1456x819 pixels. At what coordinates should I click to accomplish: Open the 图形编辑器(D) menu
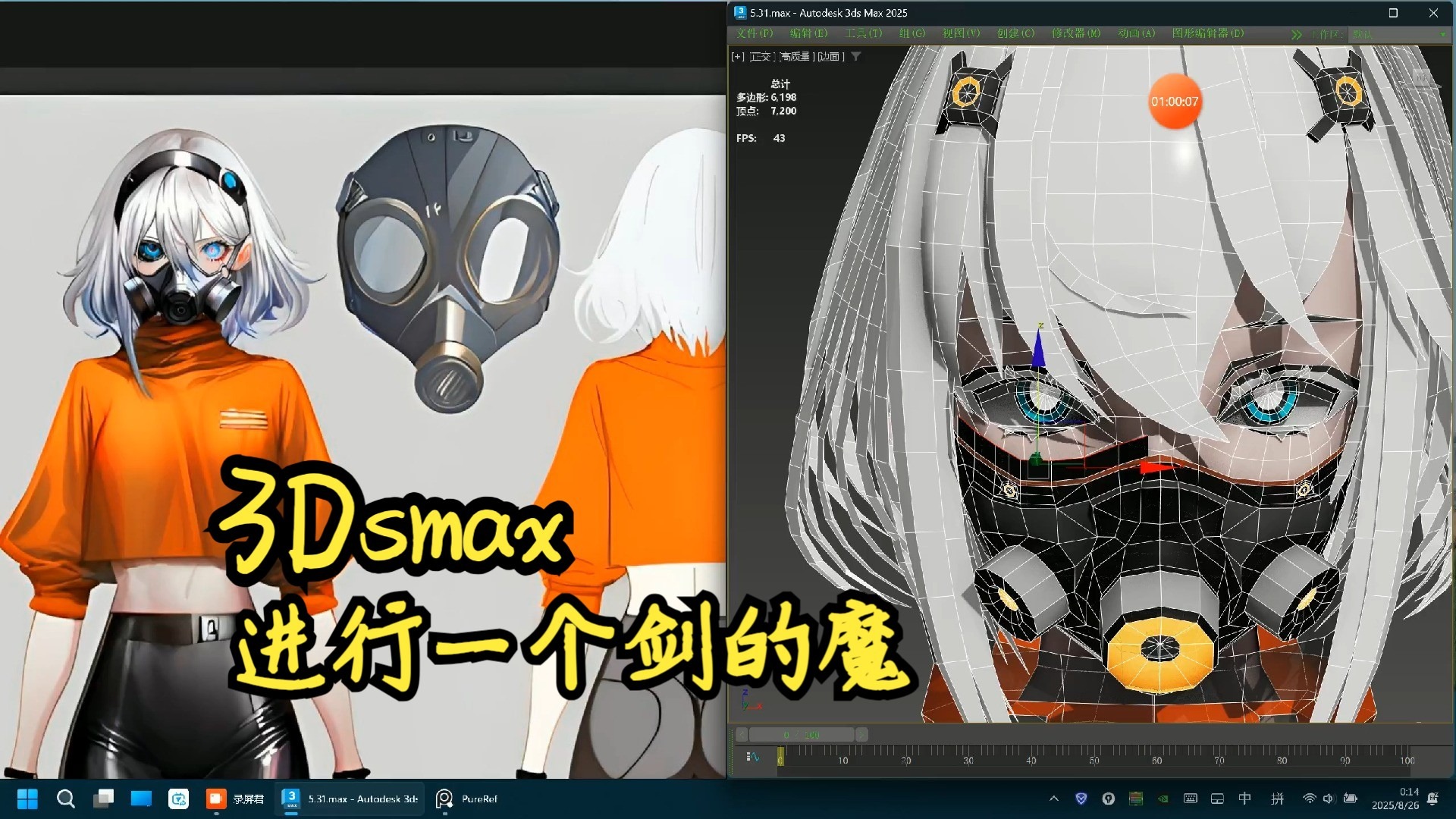[x=1207, y=33]
